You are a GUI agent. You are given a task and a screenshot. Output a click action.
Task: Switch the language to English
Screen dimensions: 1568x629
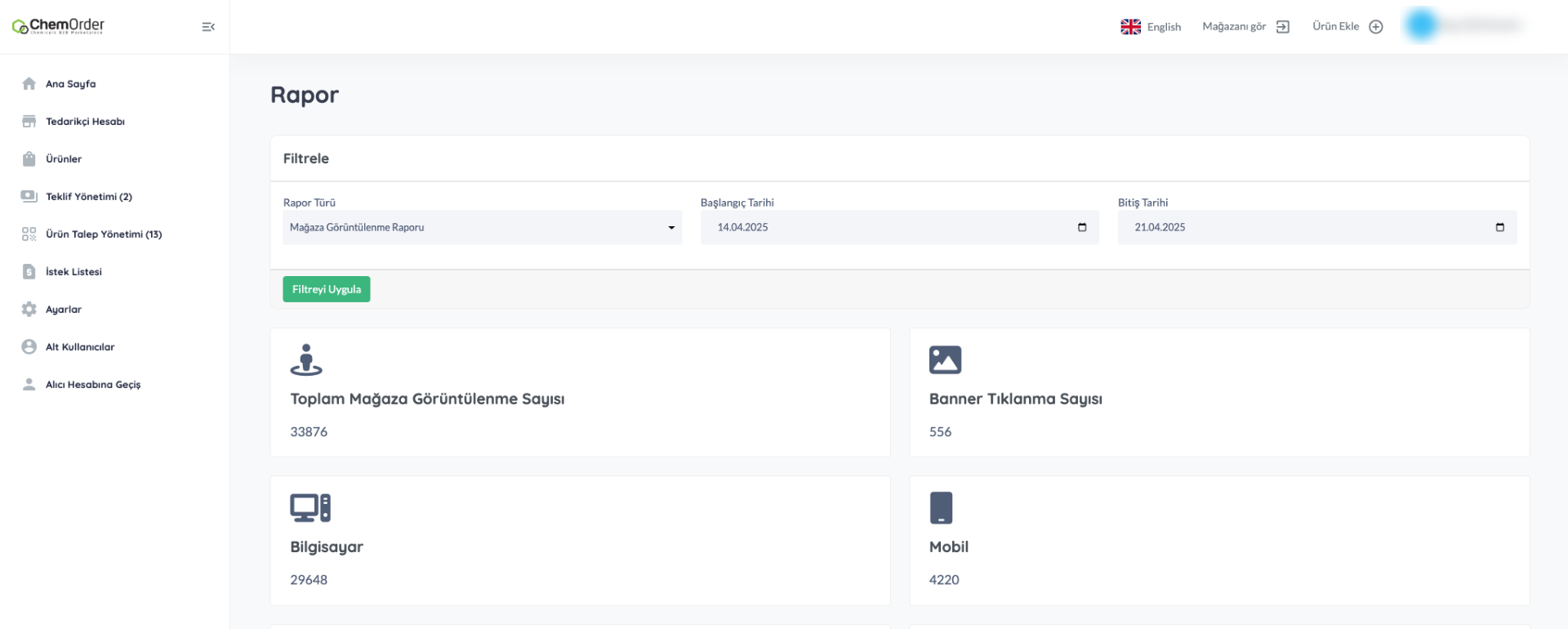(x=1151, y=27)
